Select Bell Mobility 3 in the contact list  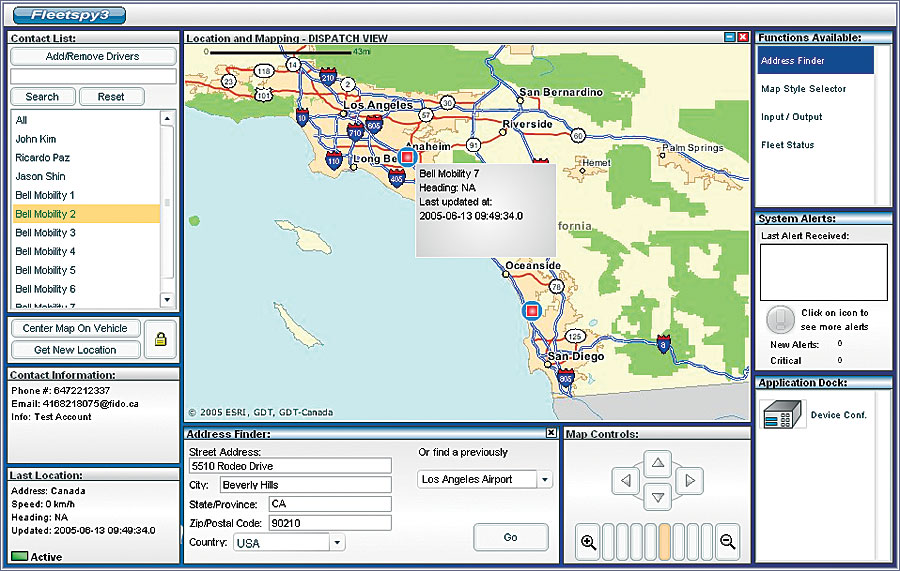pyautogui.click(x=86, y=232)
